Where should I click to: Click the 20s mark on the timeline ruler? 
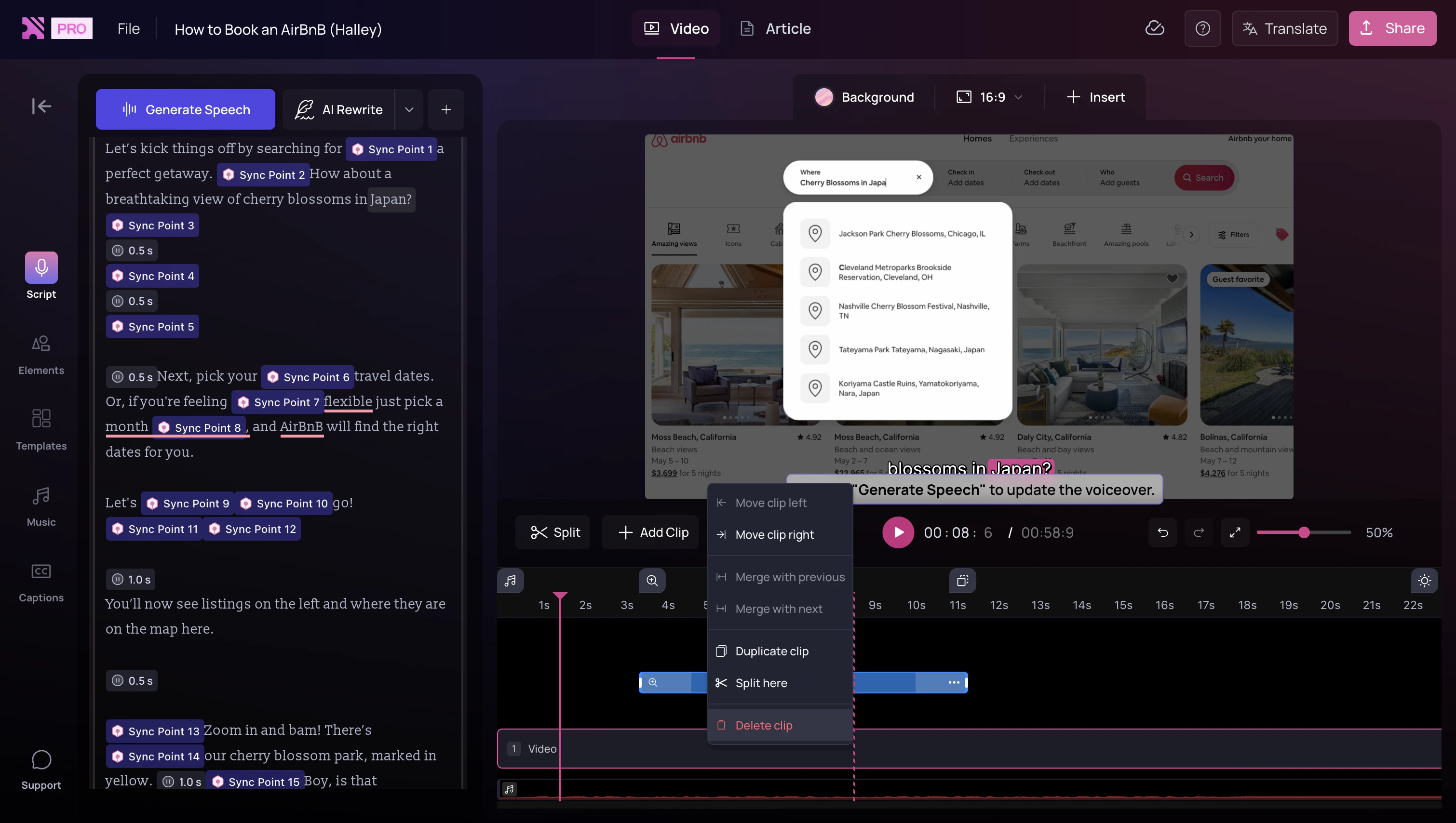1330,605
